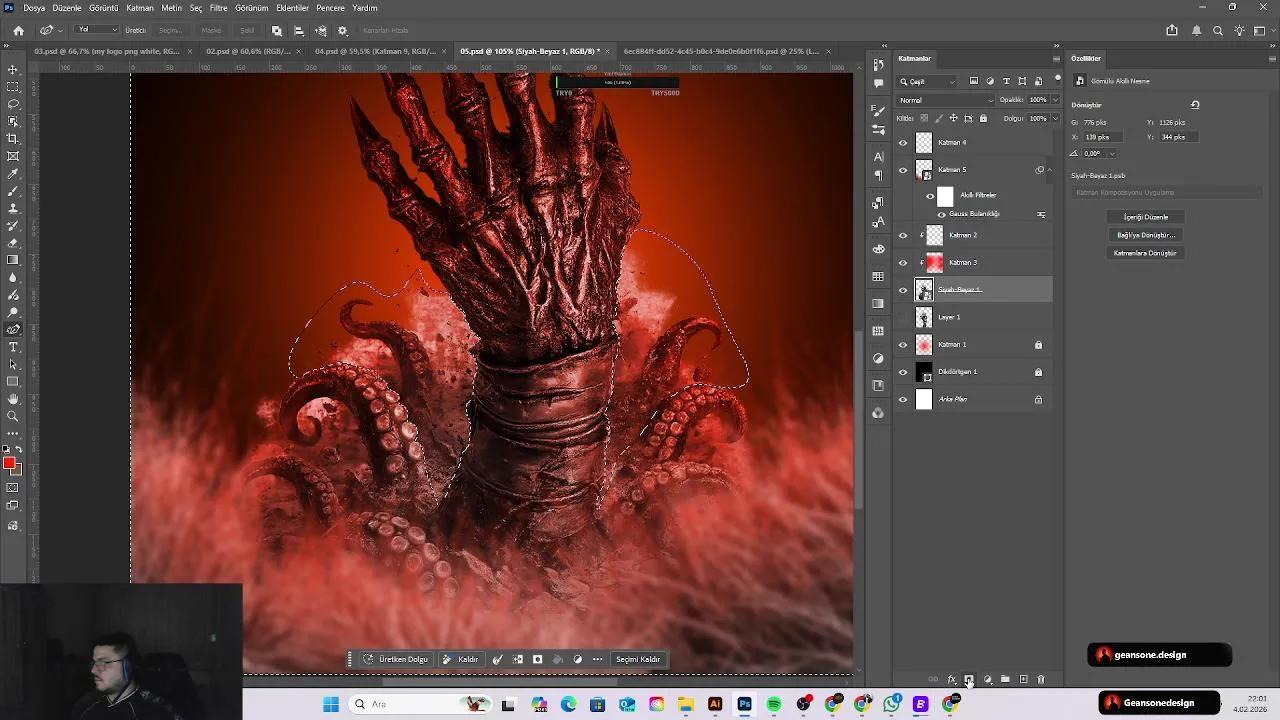Go to the Photoshop Home screen
Image resolution: width=1280 pixels, height=720 pixels.
[18, 30]
